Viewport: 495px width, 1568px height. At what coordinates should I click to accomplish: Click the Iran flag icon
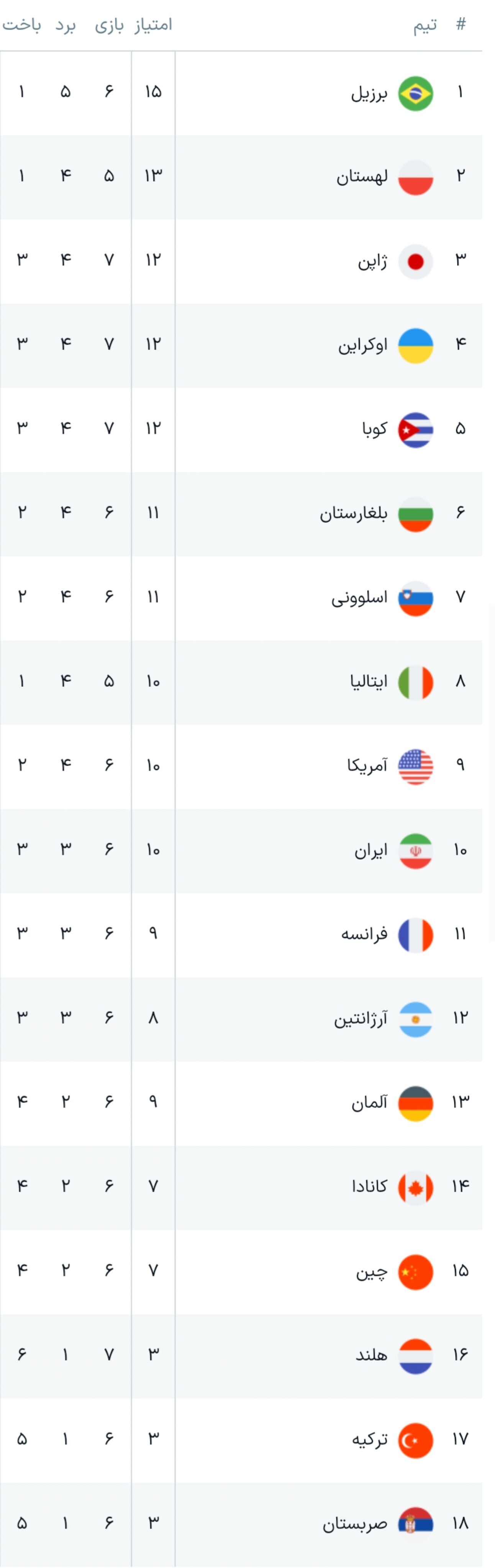tap(415, 851)
